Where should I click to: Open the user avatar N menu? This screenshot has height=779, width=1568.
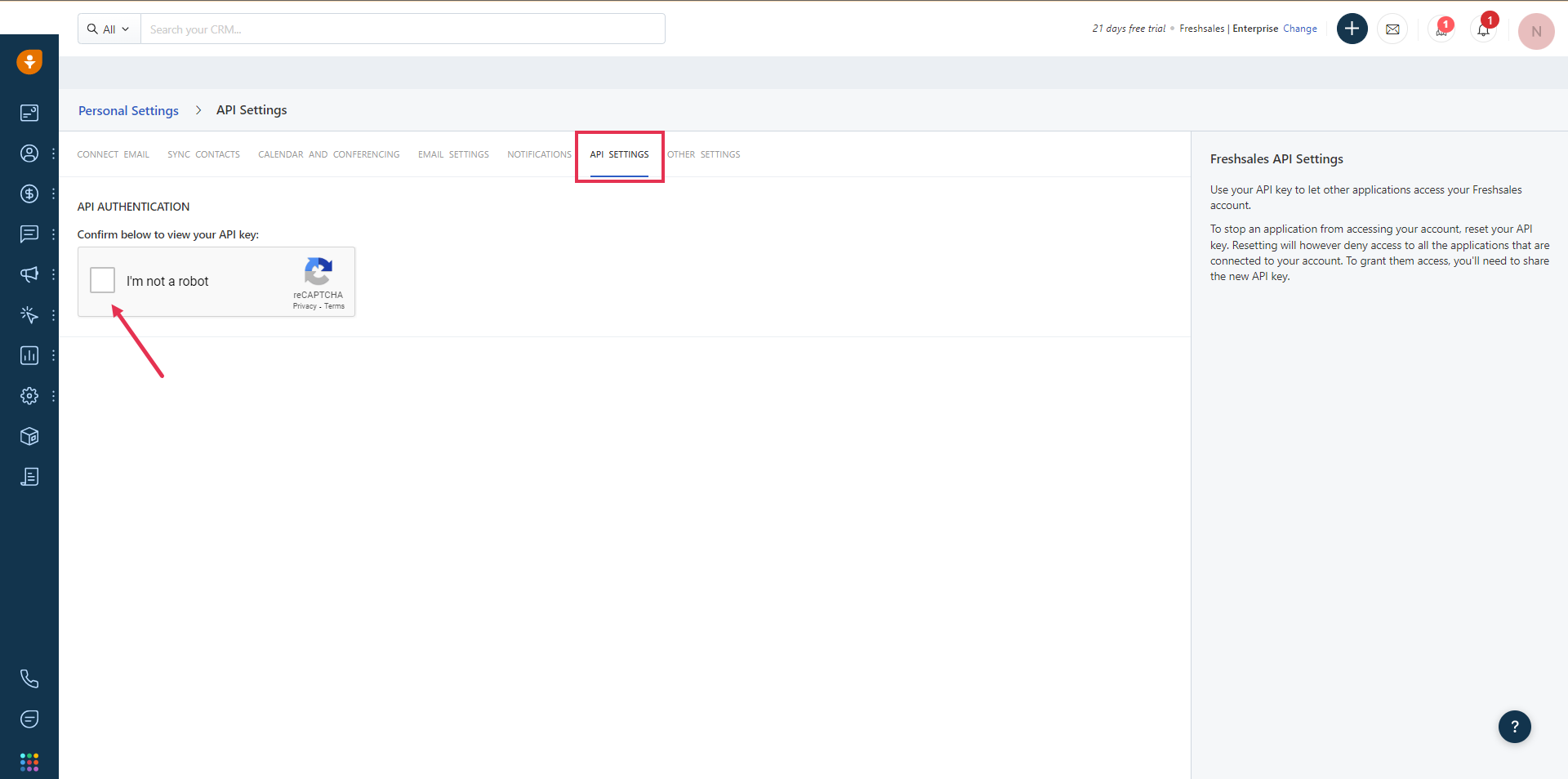point(1536,32)
